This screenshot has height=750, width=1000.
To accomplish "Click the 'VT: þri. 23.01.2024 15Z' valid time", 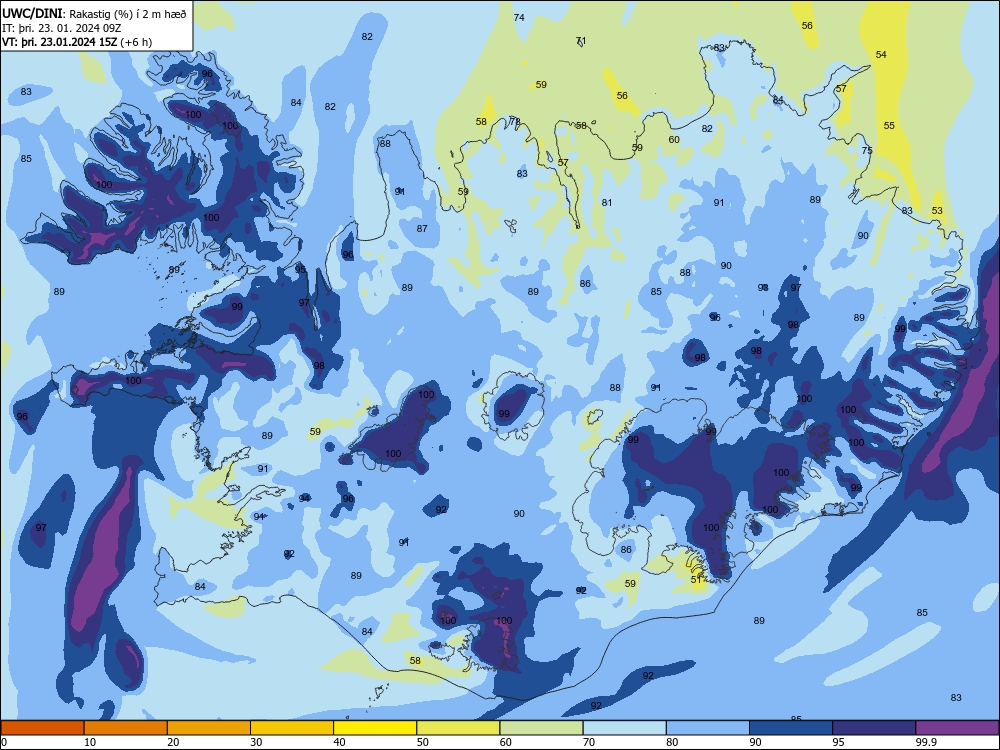I will (59, 42).
